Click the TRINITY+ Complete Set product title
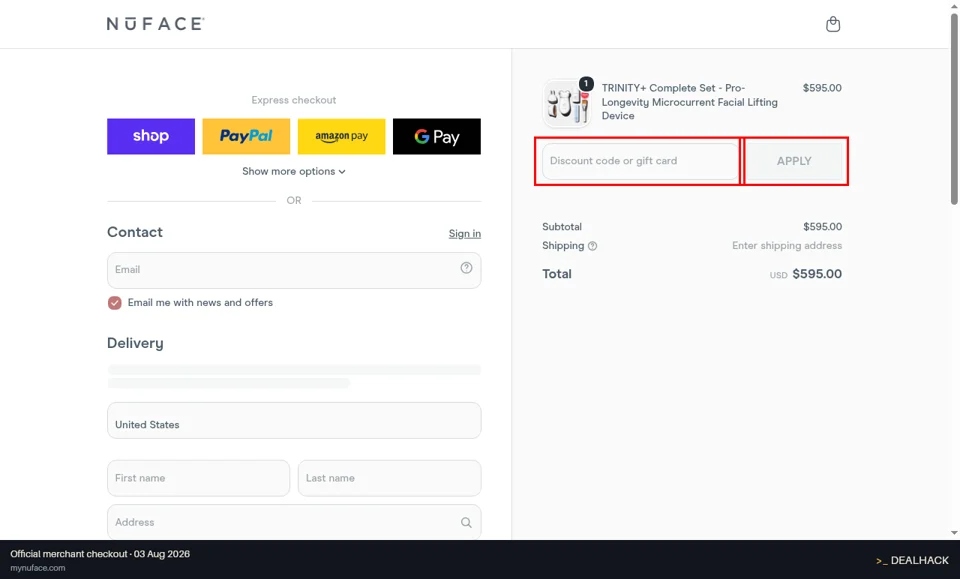960x579 pixels. [x=689, y=102]
